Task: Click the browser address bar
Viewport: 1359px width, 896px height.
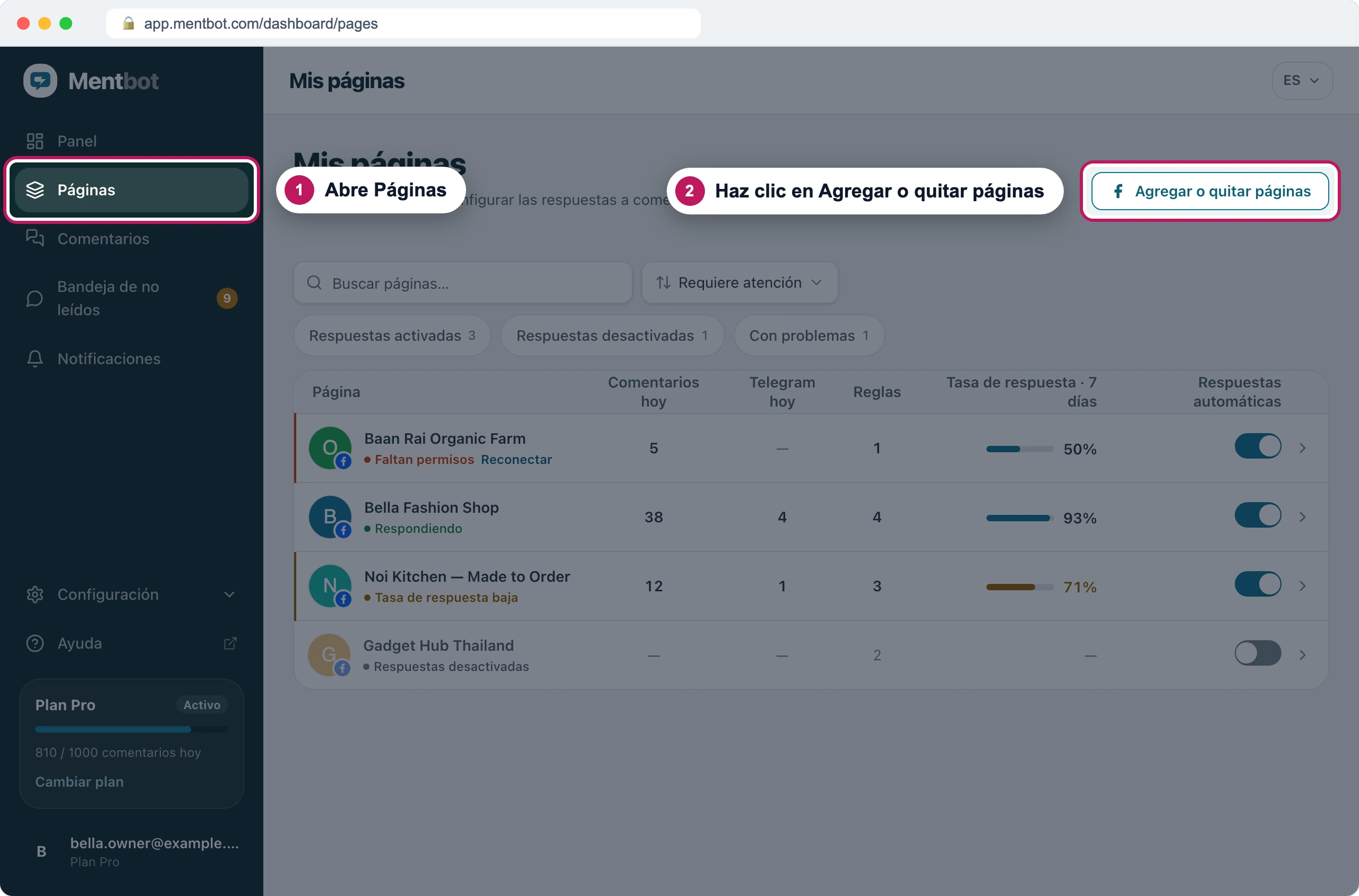Action: (x=403, y=23)
